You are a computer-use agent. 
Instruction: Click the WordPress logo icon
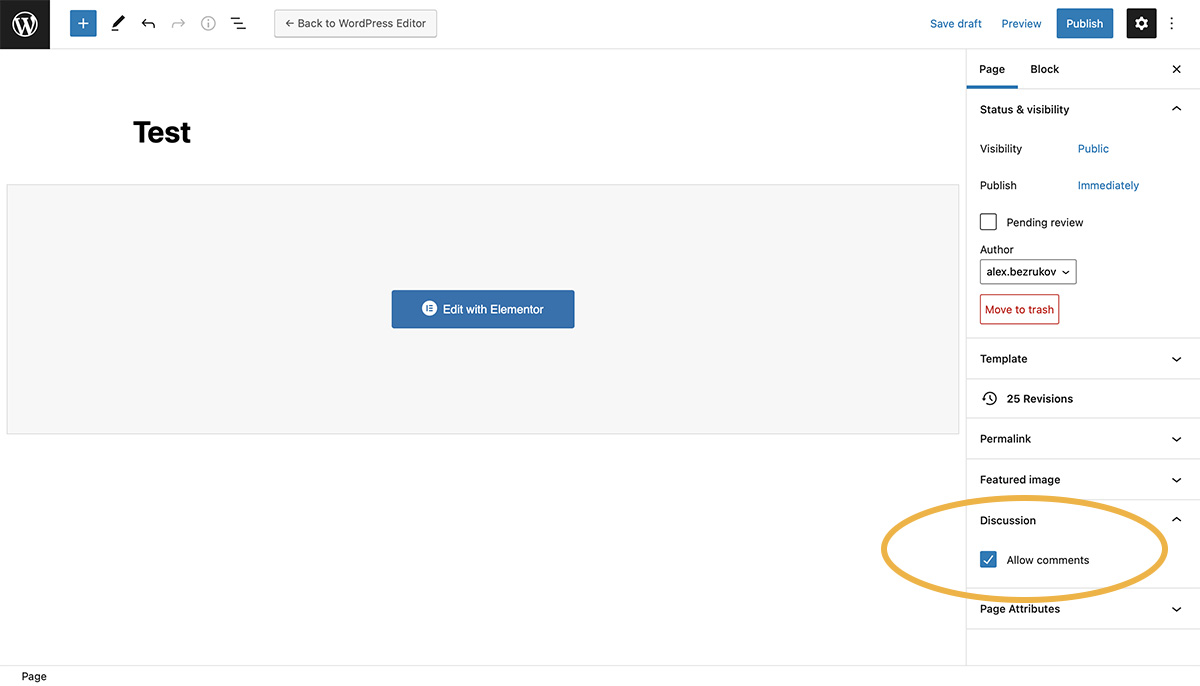[x=24, y=24]
